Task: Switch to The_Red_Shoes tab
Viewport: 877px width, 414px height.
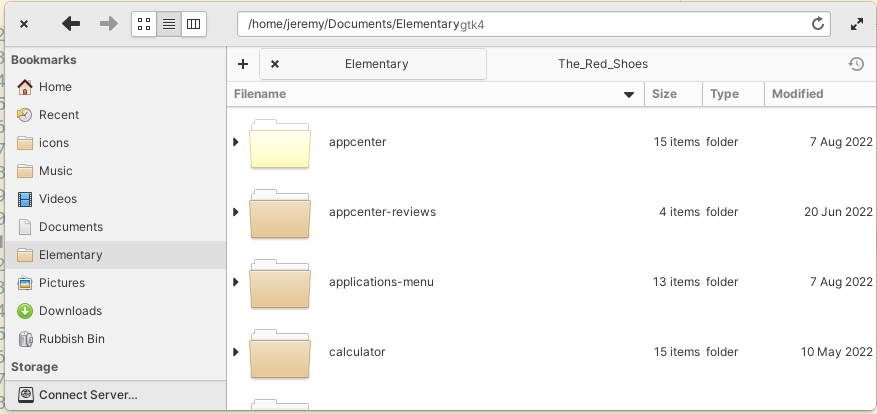Action: pyautogui.click(x=603, y=64)
